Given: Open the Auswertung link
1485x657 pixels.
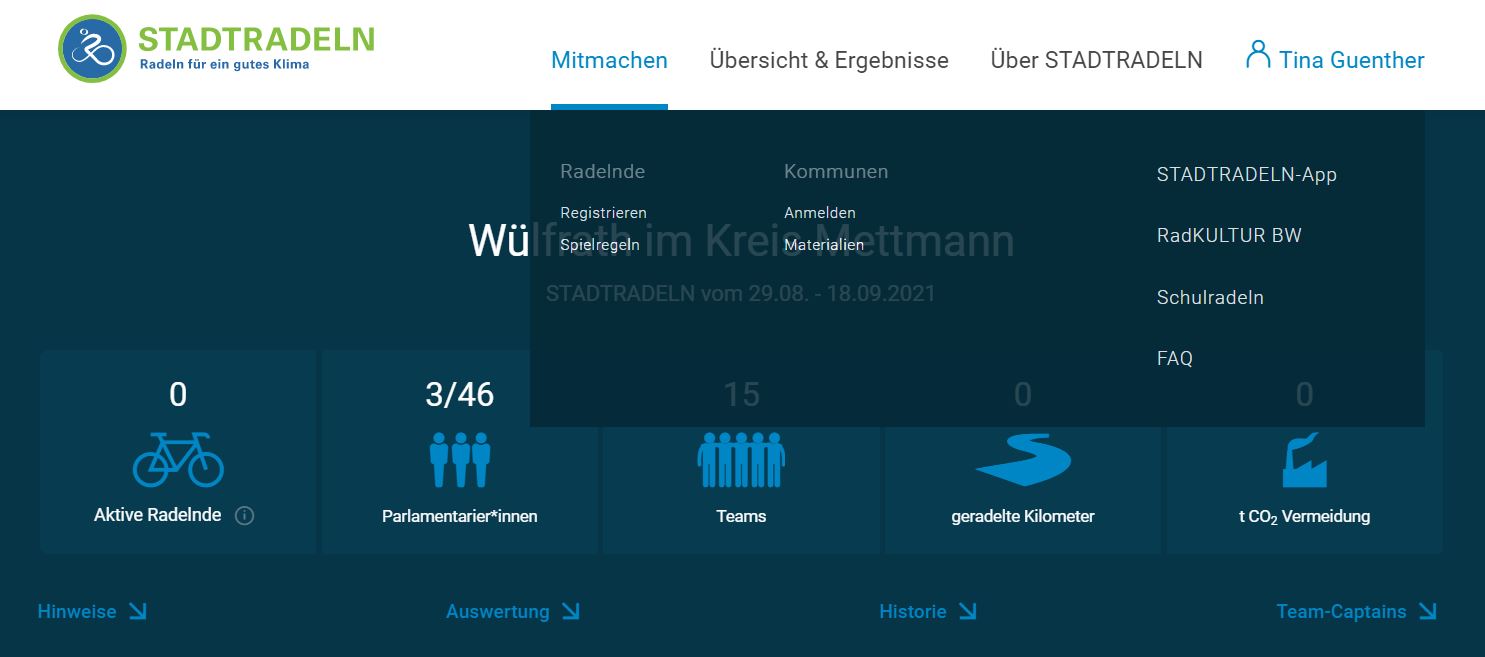Looking at the screenshot, I should point(497,611).
